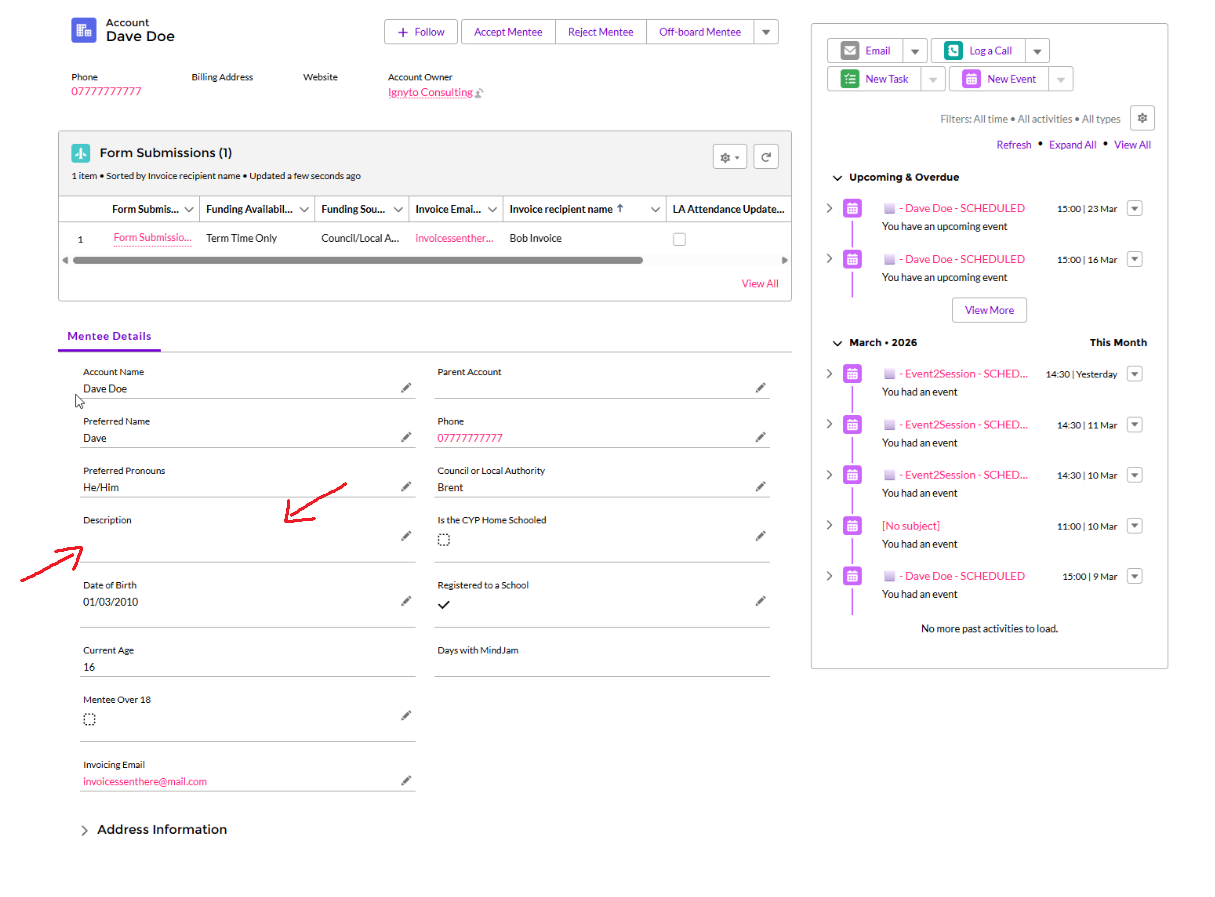Screen dimensions: 1215x897
Task: Switch to the Mentee Details tab
Action: [109, 336]
